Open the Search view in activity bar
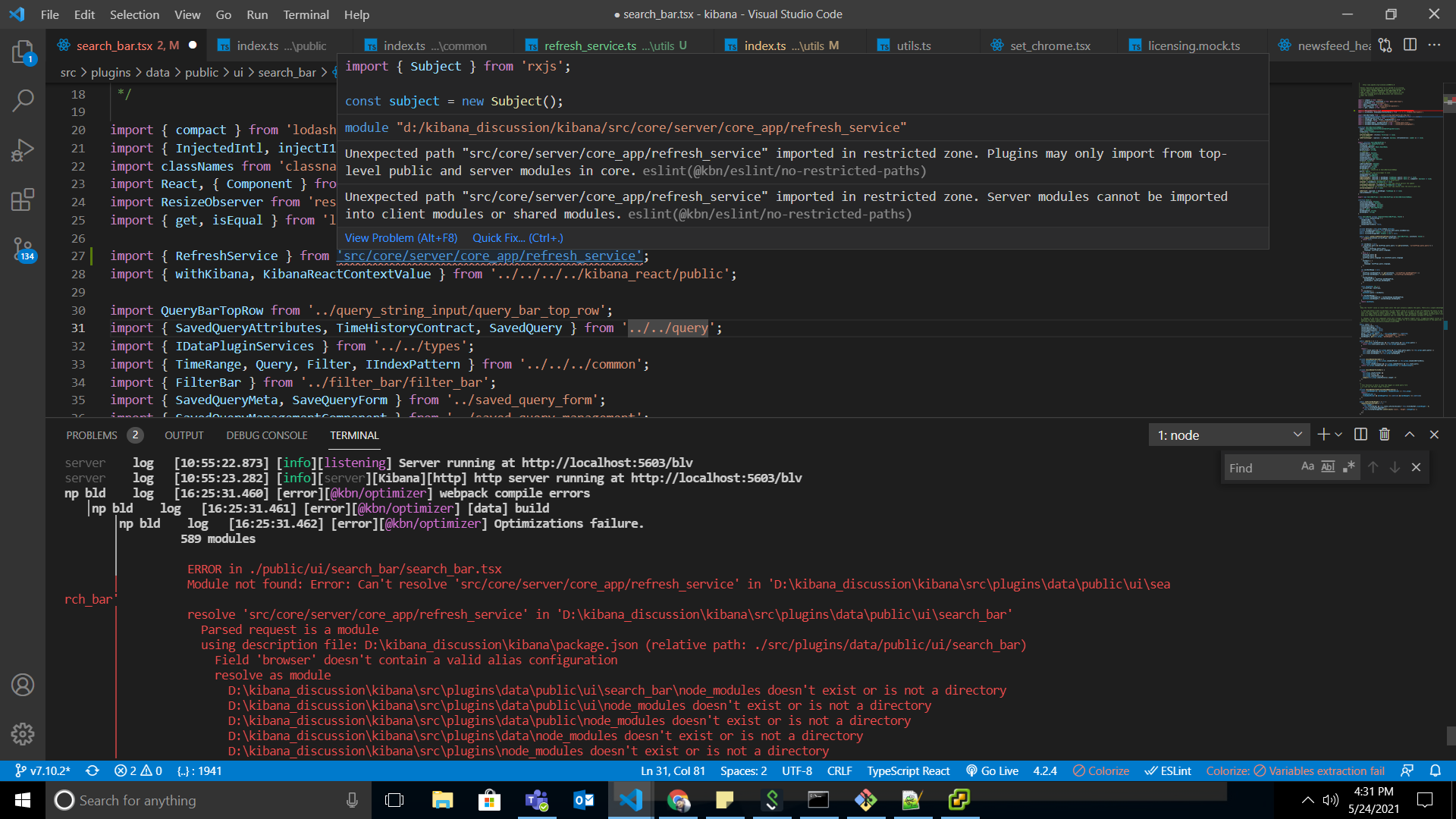The width and height of the screenshot is (1456, 819). click(x=23, y=100)
